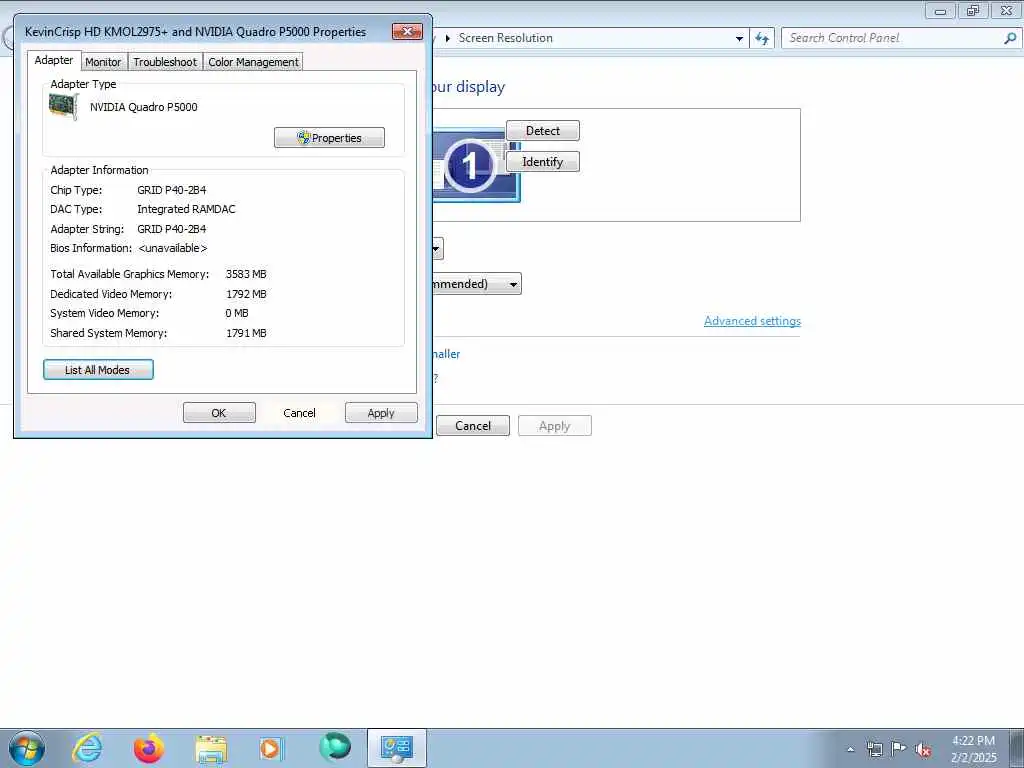Screen dimensions: 1024x768
Task: Open Action Center flag tray icon
Action: point(899,749)
